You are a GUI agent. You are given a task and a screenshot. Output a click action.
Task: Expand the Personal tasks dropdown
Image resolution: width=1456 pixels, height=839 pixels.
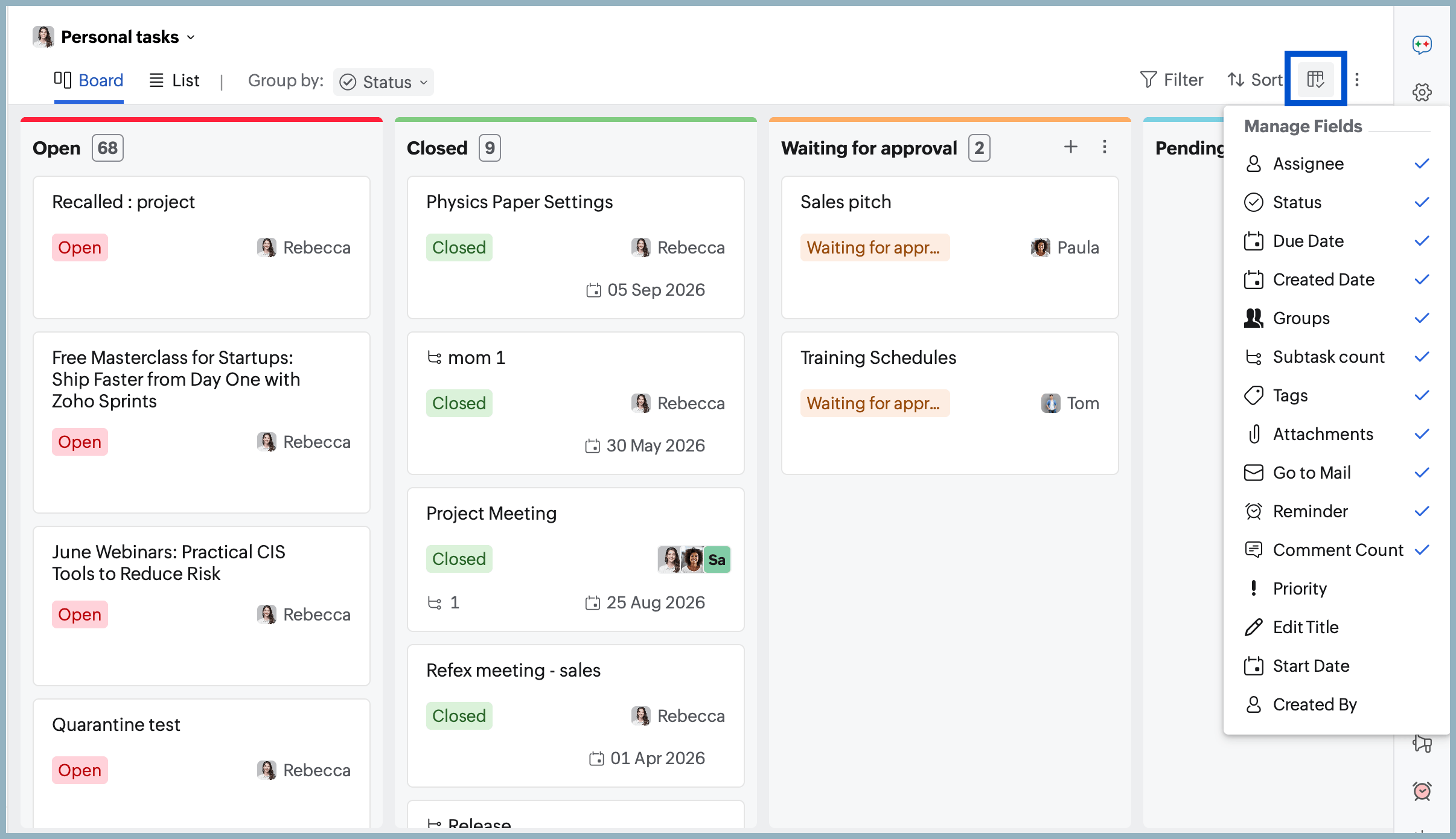191,37
